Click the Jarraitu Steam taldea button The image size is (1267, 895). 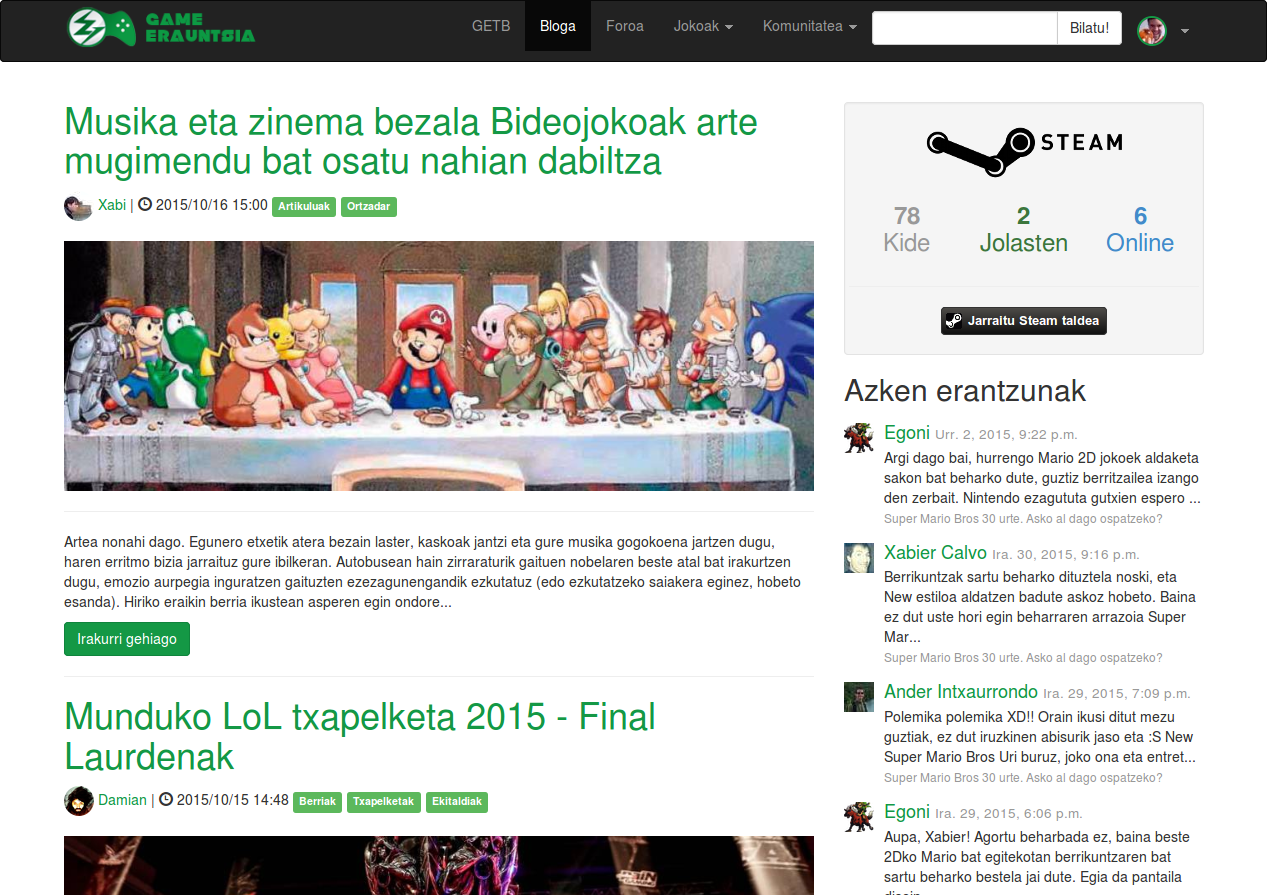coord(1024,321)
